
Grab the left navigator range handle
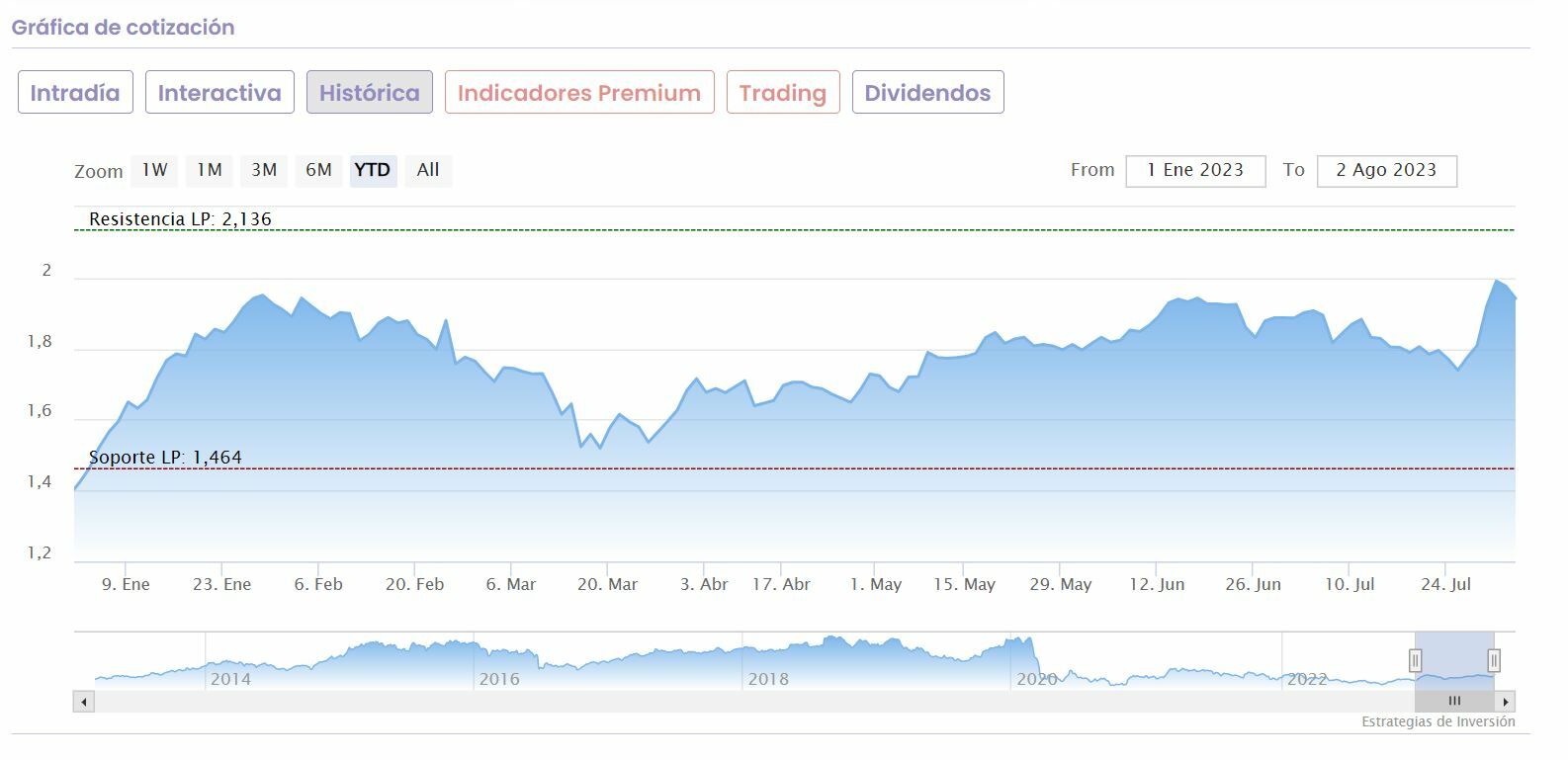1416,660
